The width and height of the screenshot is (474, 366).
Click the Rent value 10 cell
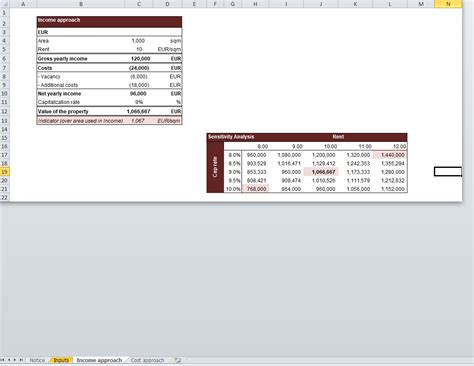coord(139,49)
